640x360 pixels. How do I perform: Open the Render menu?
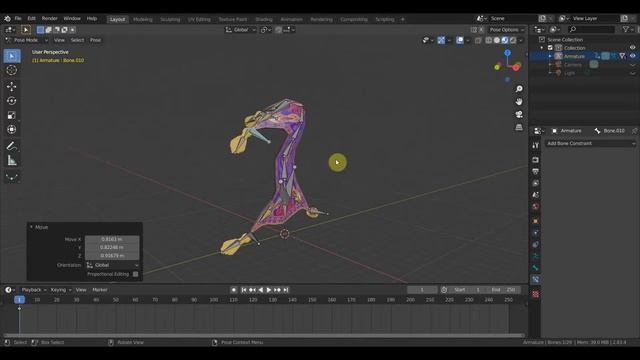coord(49,19)
